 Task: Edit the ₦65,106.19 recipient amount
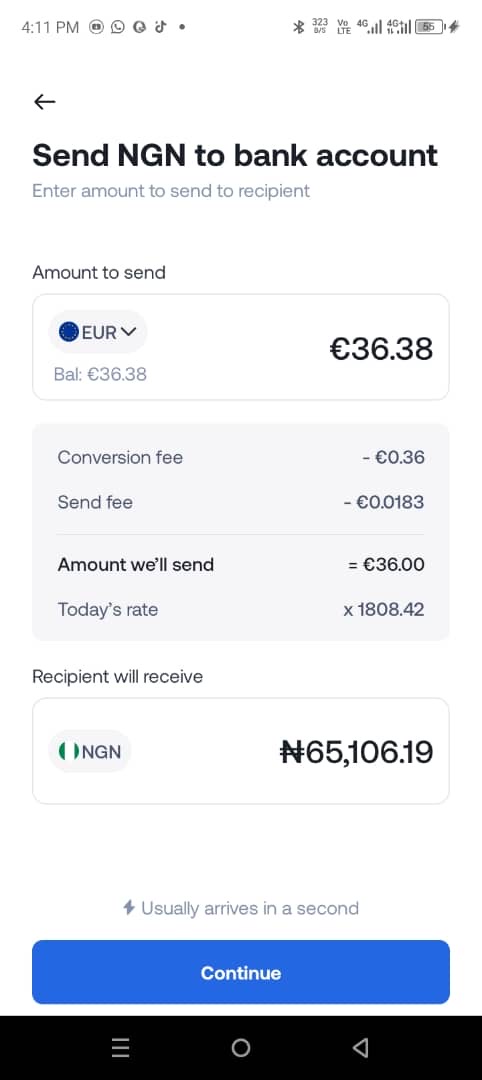point(356,751)
